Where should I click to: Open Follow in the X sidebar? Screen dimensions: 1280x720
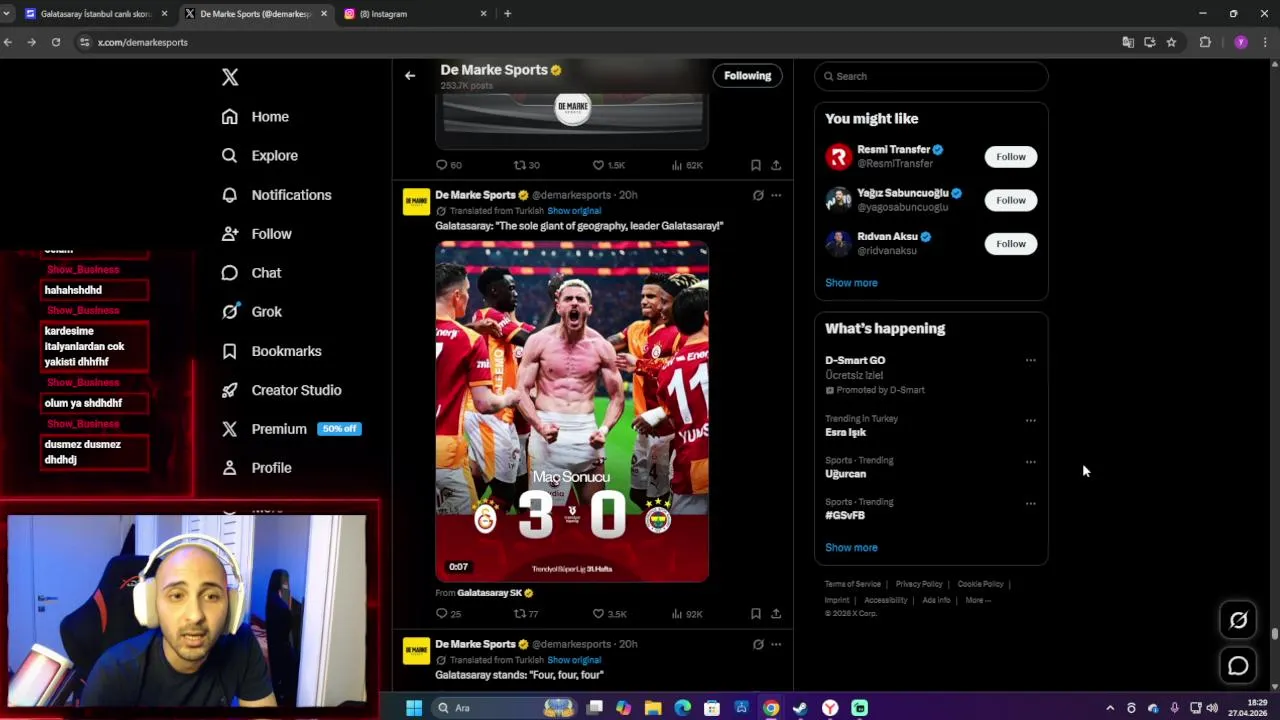[257, 234]
